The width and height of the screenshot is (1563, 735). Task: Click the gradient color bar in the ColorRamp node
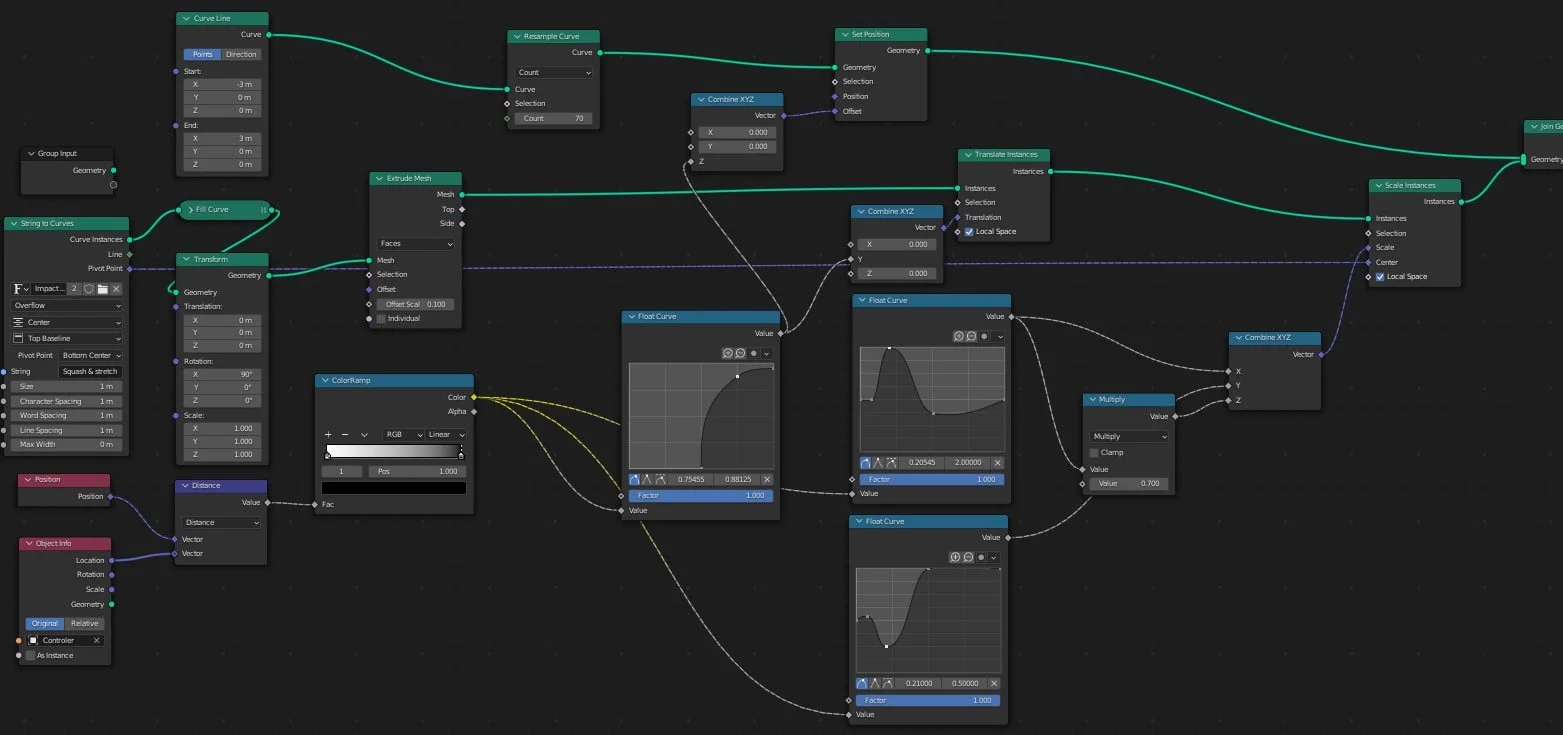pos(393,452)
